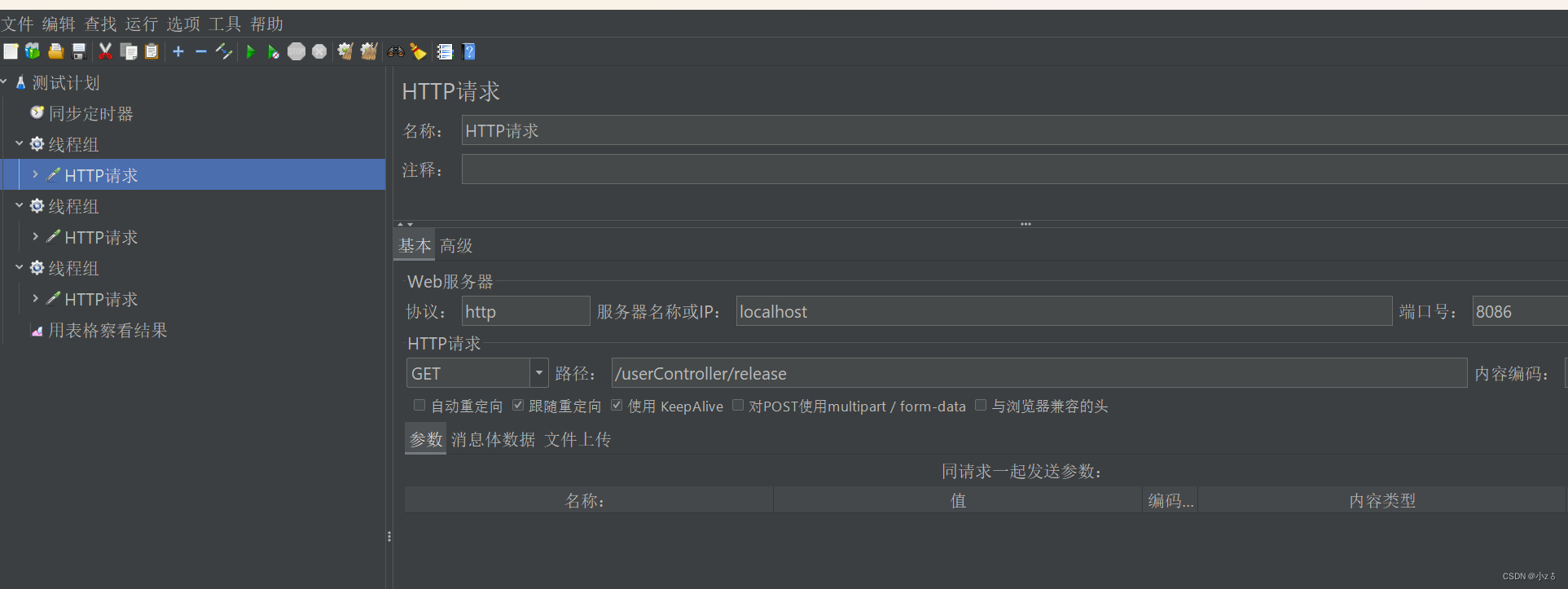Collapse all nodes with minus icon
Image resolution: width=1568 pixels, height=589 pixels.
click(x=200, y=51)
